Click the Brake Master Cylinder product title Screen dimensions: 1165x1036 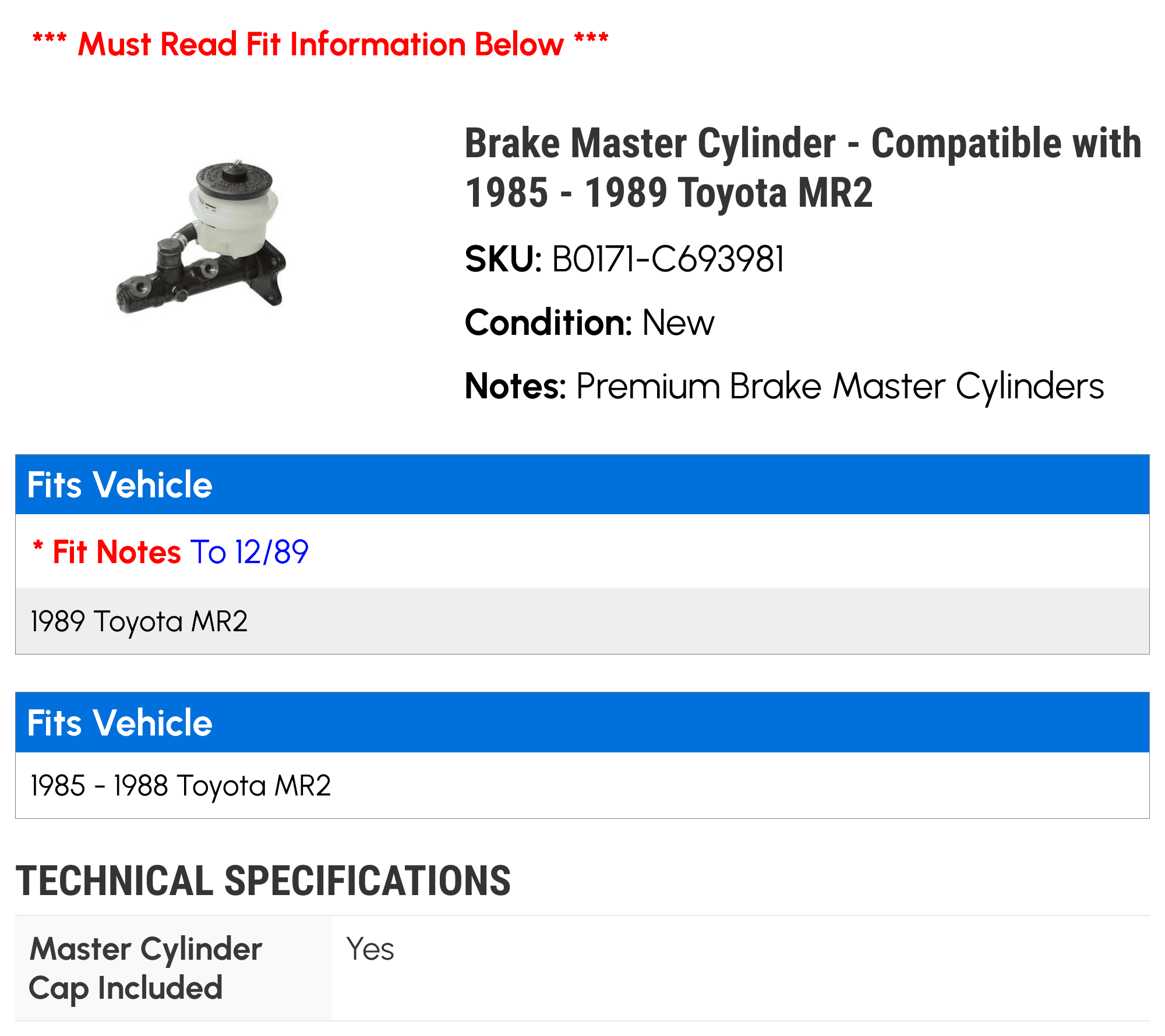(803, 143)
